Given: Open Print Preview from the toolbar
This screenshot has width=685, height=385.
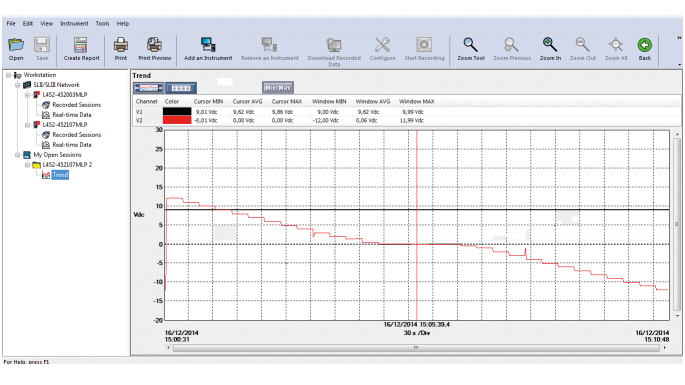Looking at the screenshot, I should 154,45.
